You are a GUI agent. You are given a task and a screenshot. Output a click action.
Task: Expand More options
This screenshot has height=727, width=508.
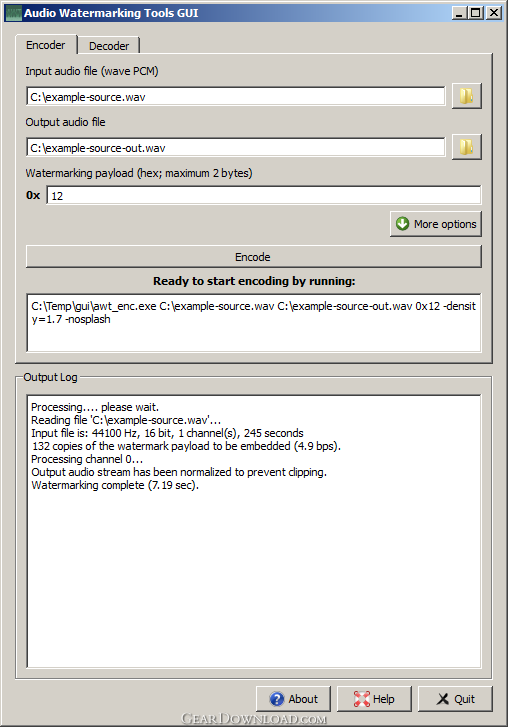pos(436,224)
